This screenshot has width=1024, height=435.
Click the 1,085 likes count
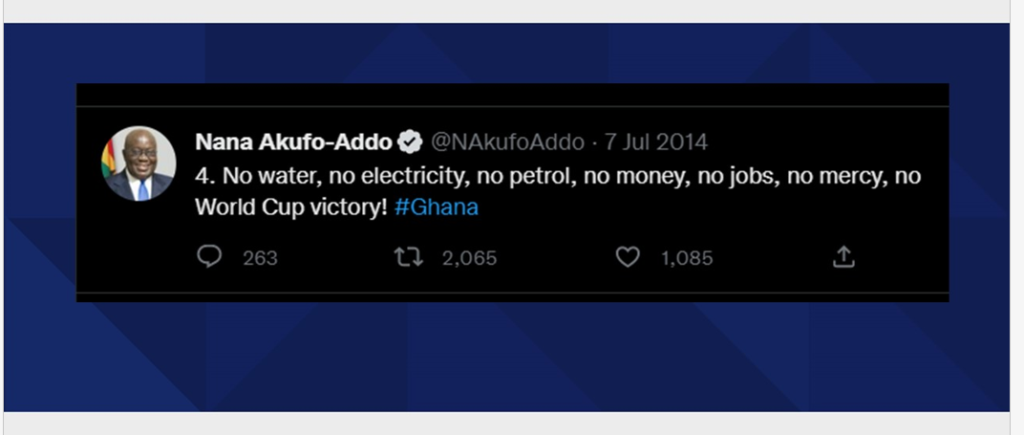(687, 258)
